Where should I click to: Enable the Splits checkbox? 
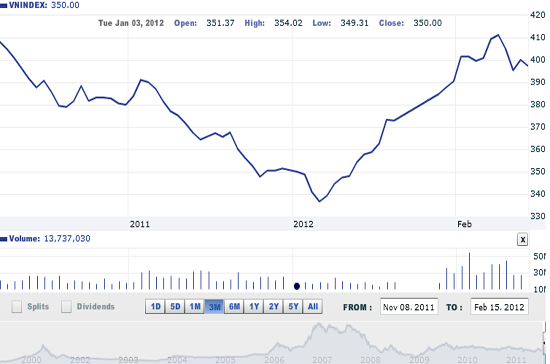[16, 306]
